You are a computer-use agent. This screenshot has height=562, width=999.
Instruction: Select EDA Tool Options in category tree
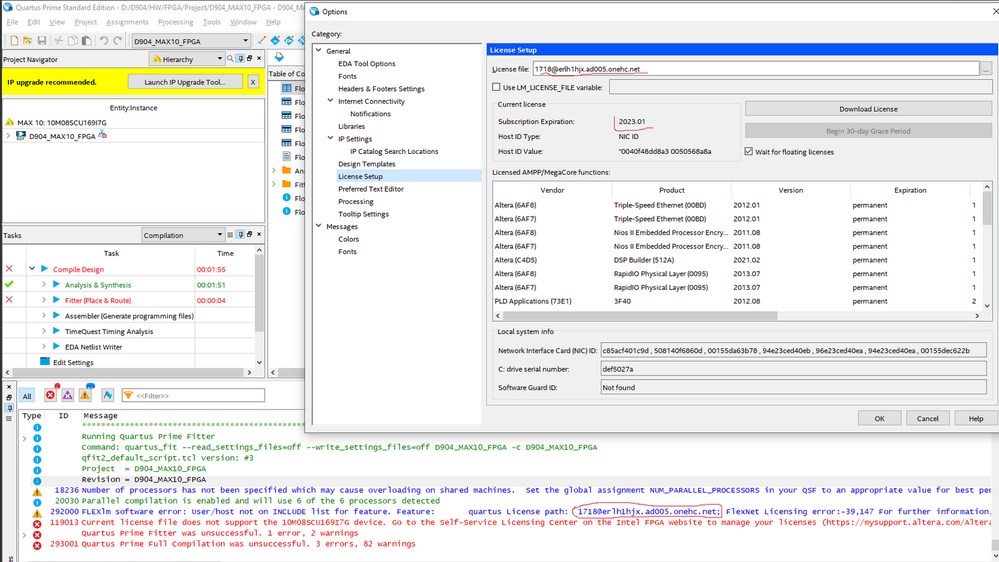point(366,64)
